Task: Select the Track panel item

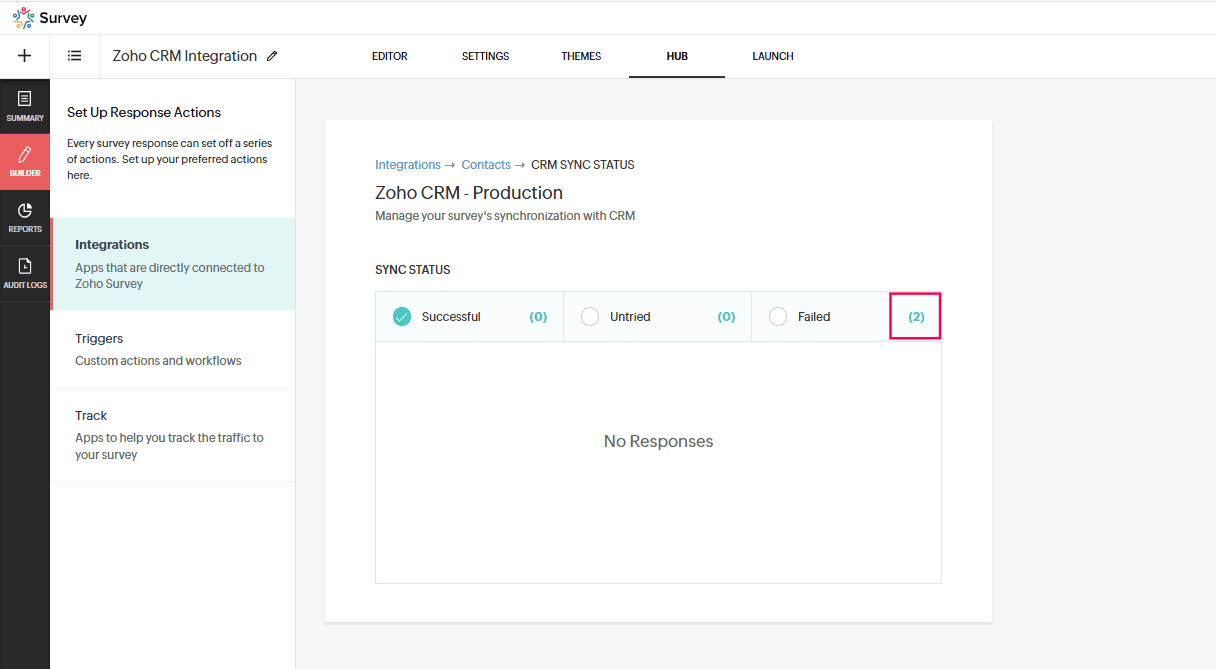Action: coord(173,435)
